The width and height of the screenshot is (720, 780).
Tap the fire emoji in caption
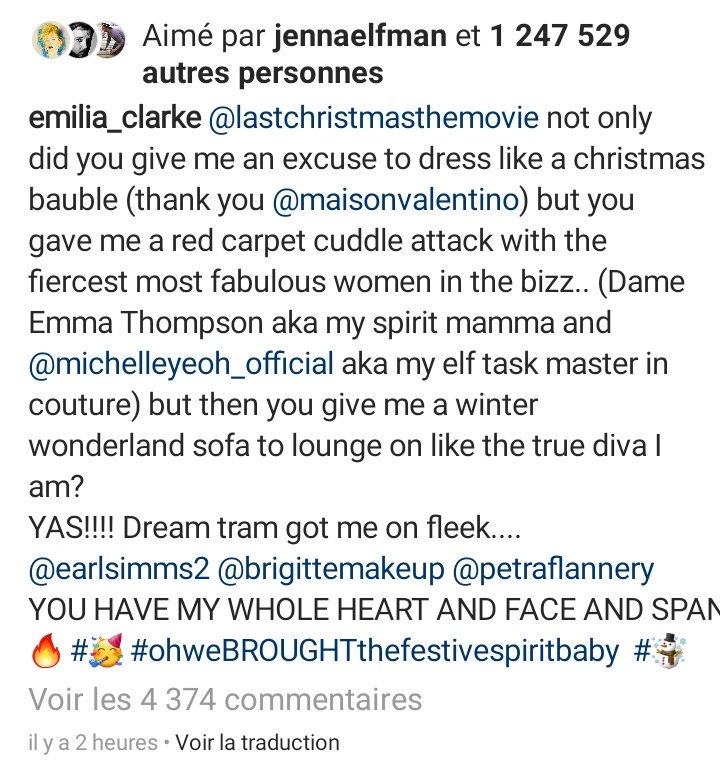pyautogui.click(x=46, y=651)
